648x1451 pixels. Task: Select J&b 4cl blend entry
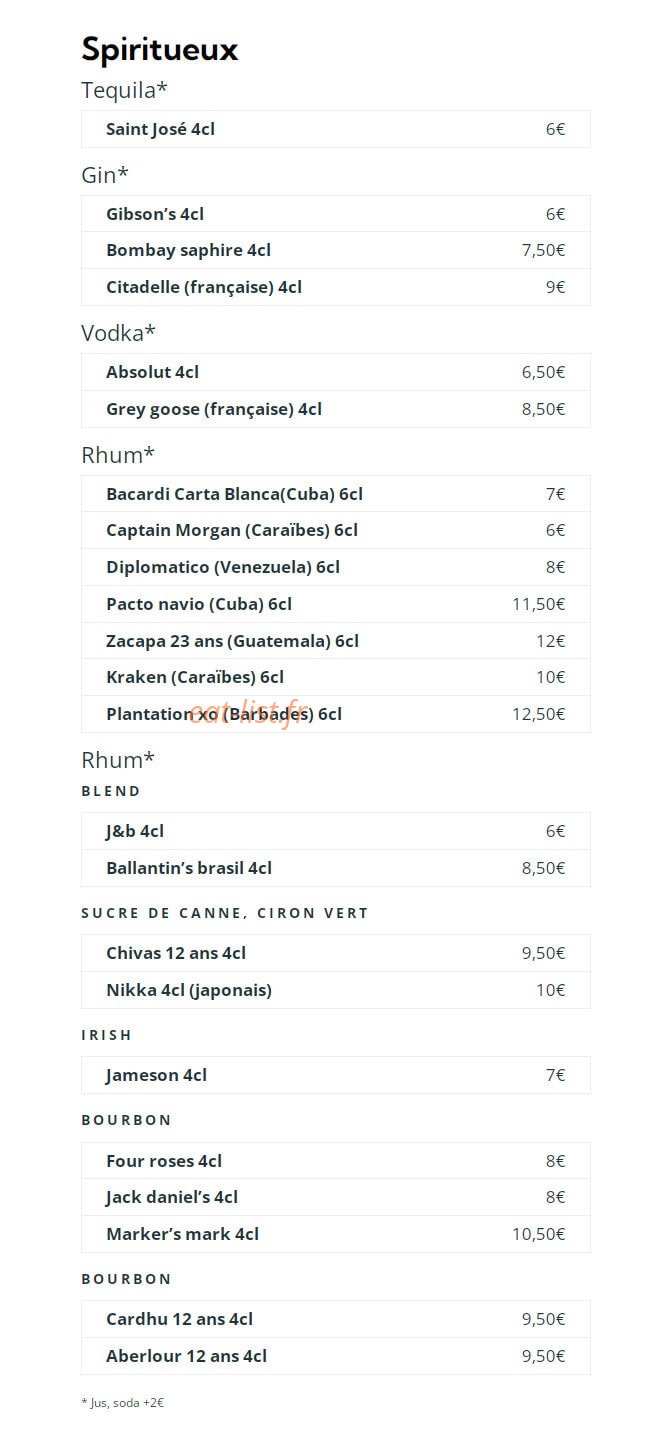coord(335,831)
